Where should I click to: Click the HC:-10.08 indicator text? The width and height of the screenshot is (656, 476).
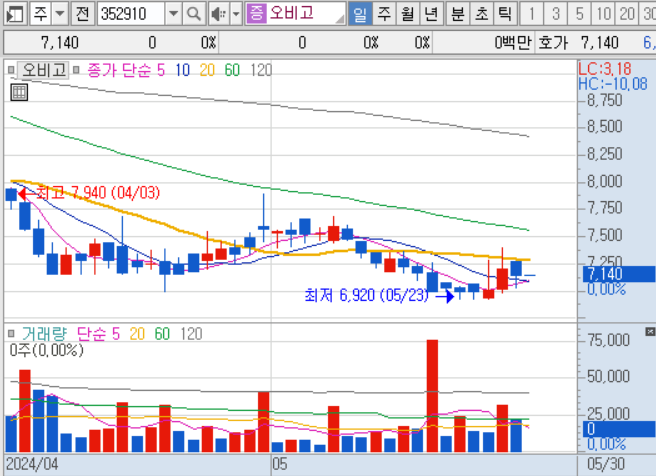pyautogui.click(x=613, y=84)
